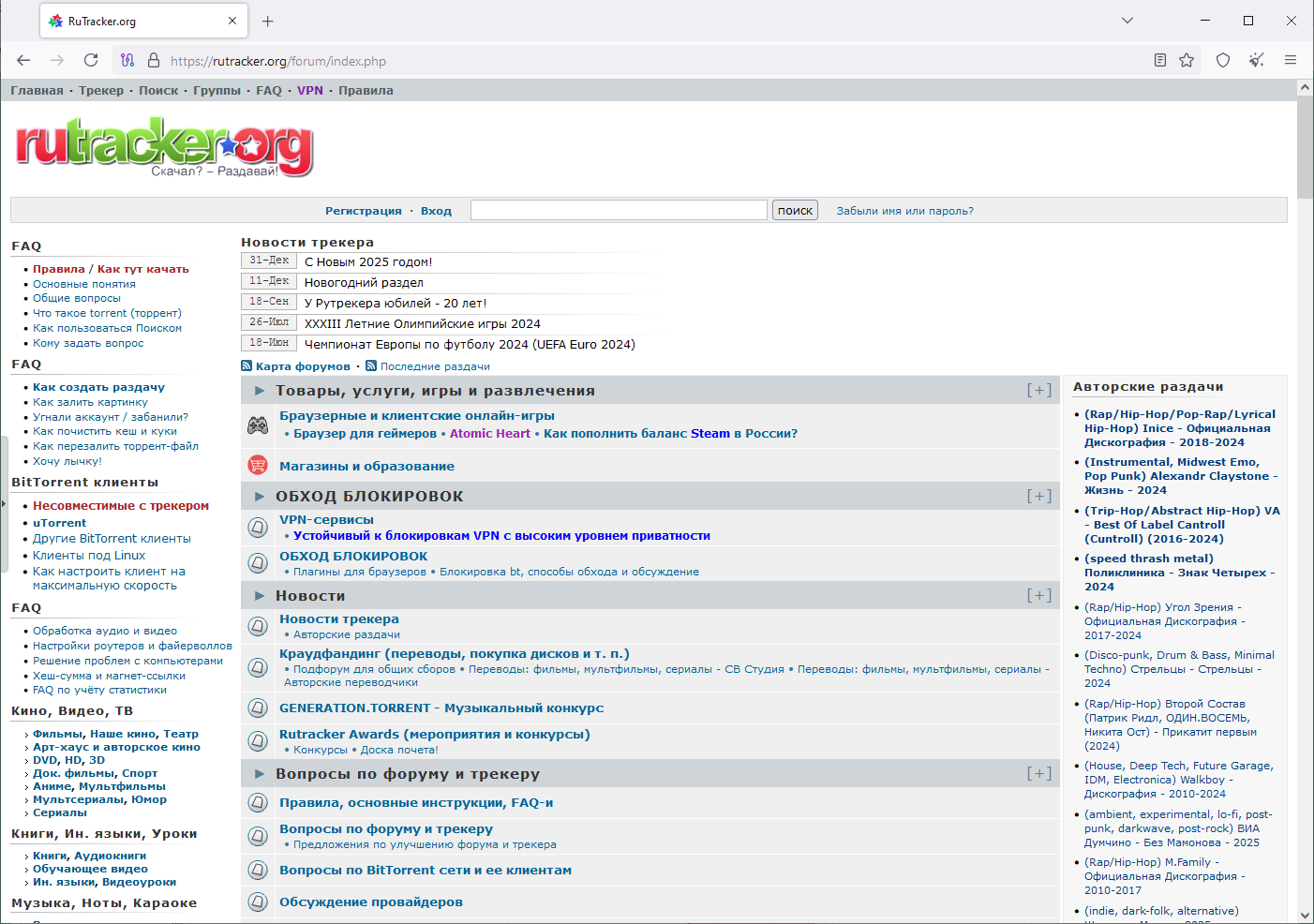Click forum icon next to Обсуждение провайдеров

coord(258,902)
